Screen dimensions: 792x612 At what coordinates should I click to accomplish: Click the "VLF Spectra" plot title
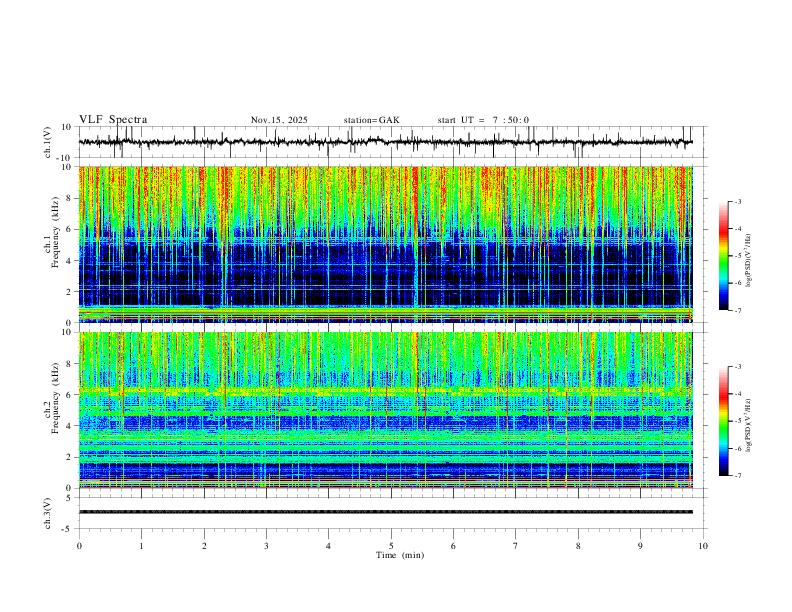(113, 120)
